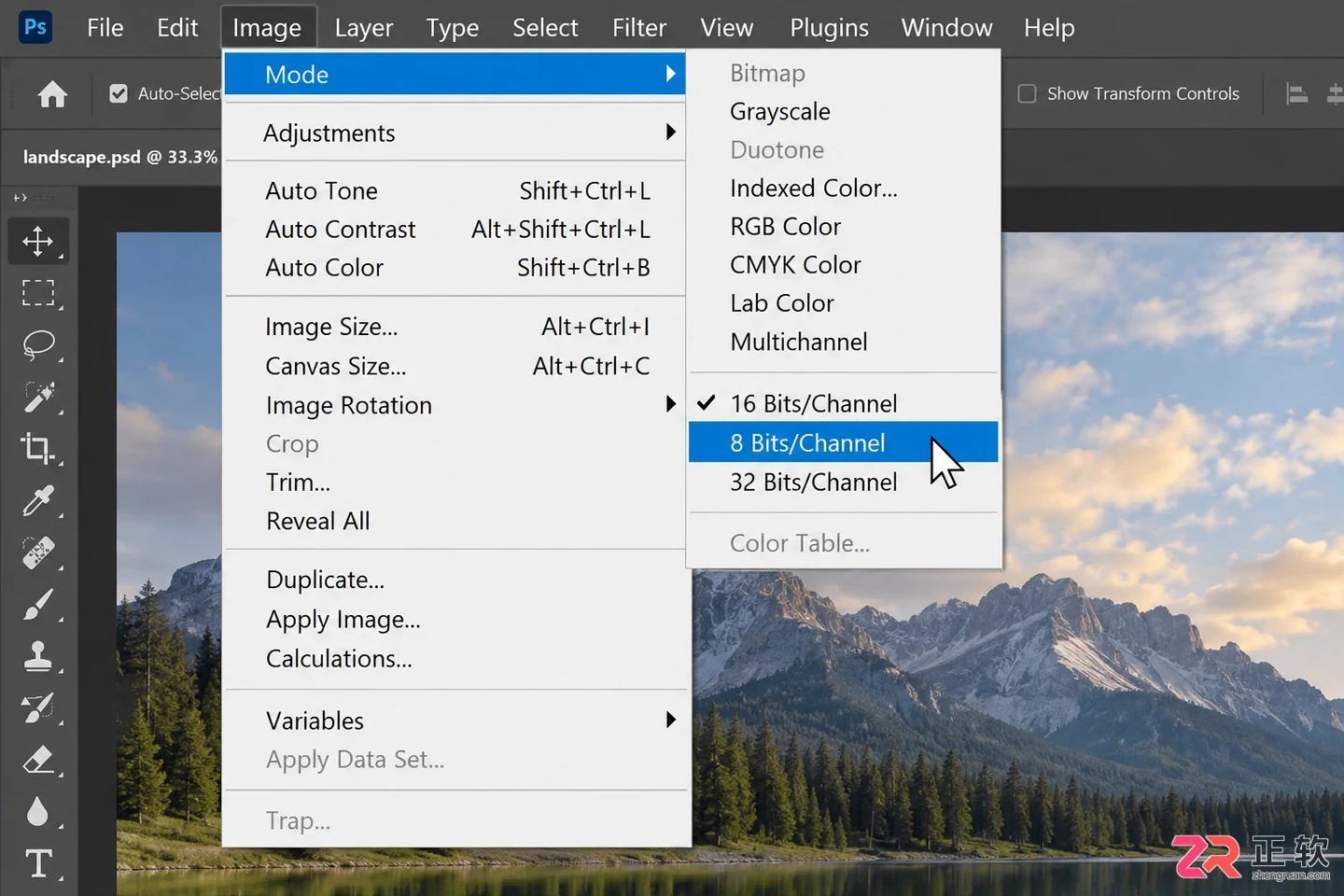Screen dimensions: 1344x896
Task: Choose 32 Bits/Channel mode
Action: click(844, 482)
